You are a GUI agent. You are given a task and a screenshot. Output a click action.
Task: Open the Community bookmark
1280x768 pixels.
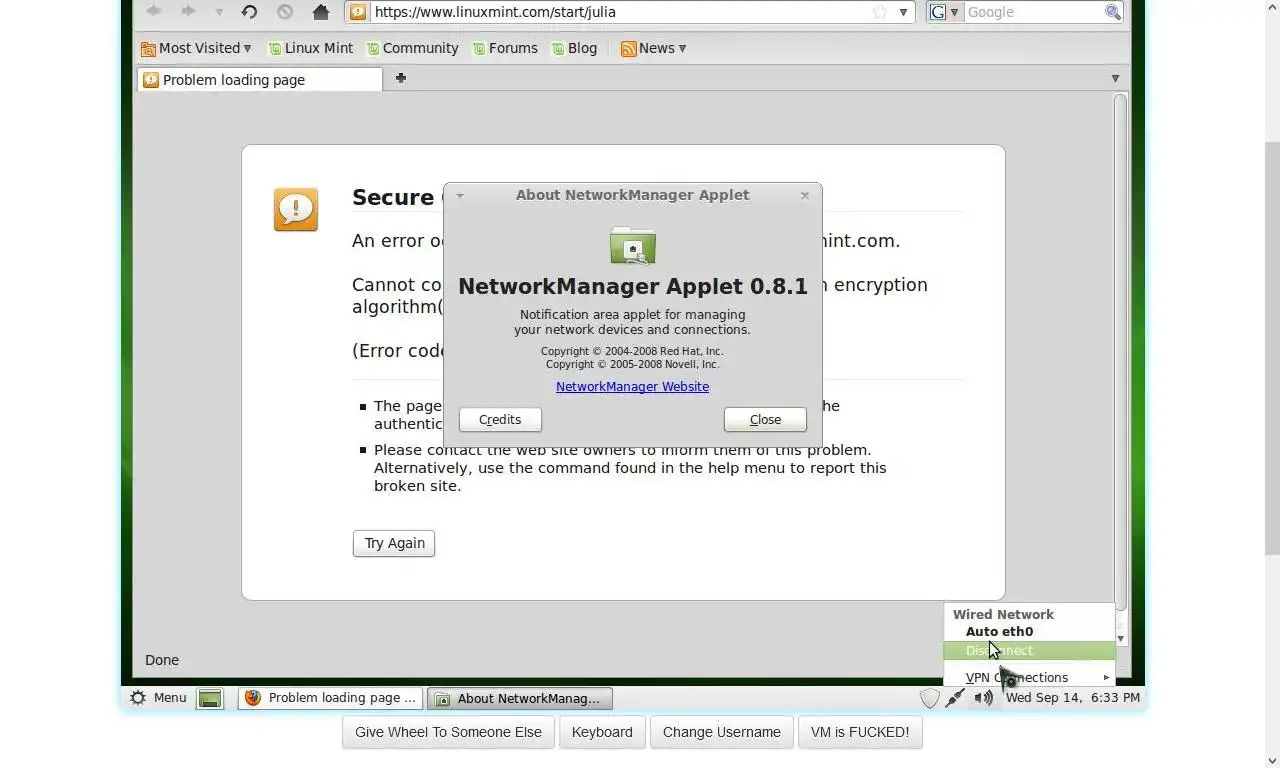(x=412, y=48)
